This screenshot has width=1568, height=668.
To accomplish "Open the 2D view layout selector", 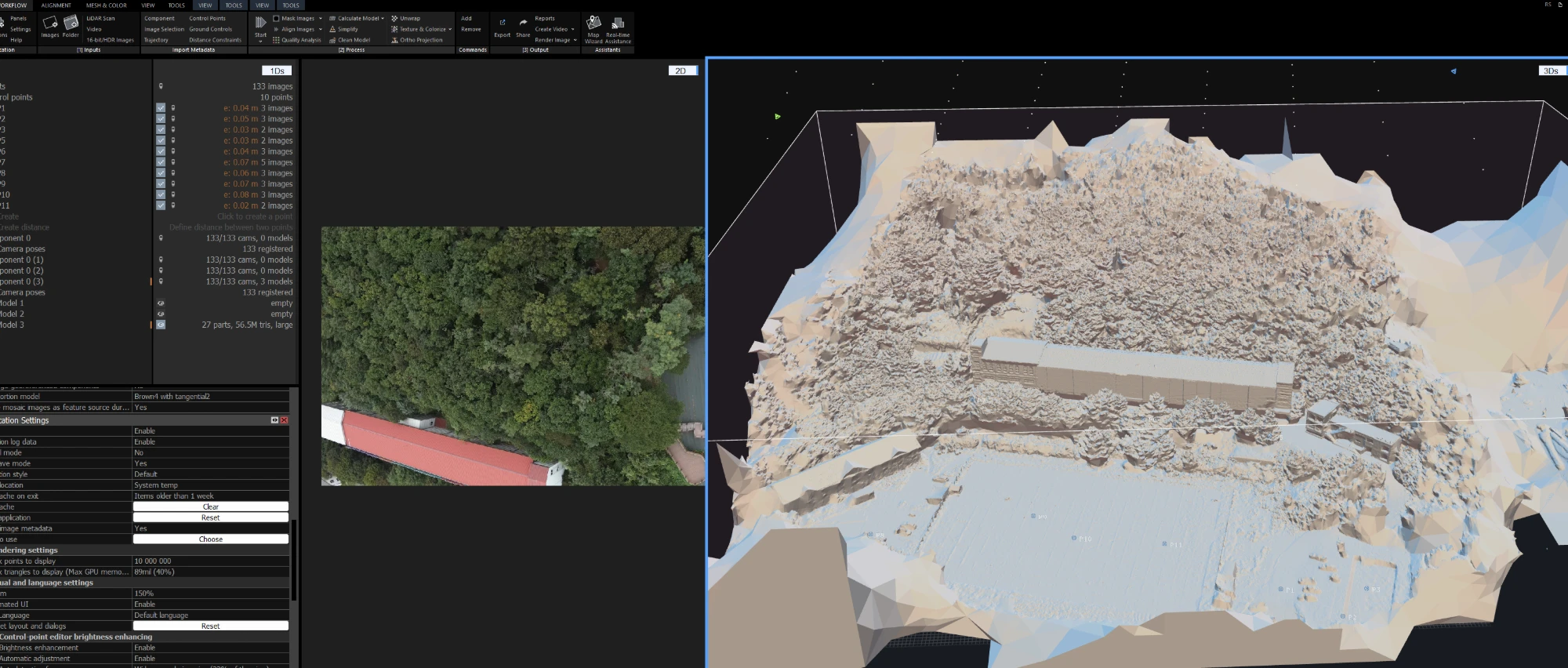I will [x=683, y=71].
